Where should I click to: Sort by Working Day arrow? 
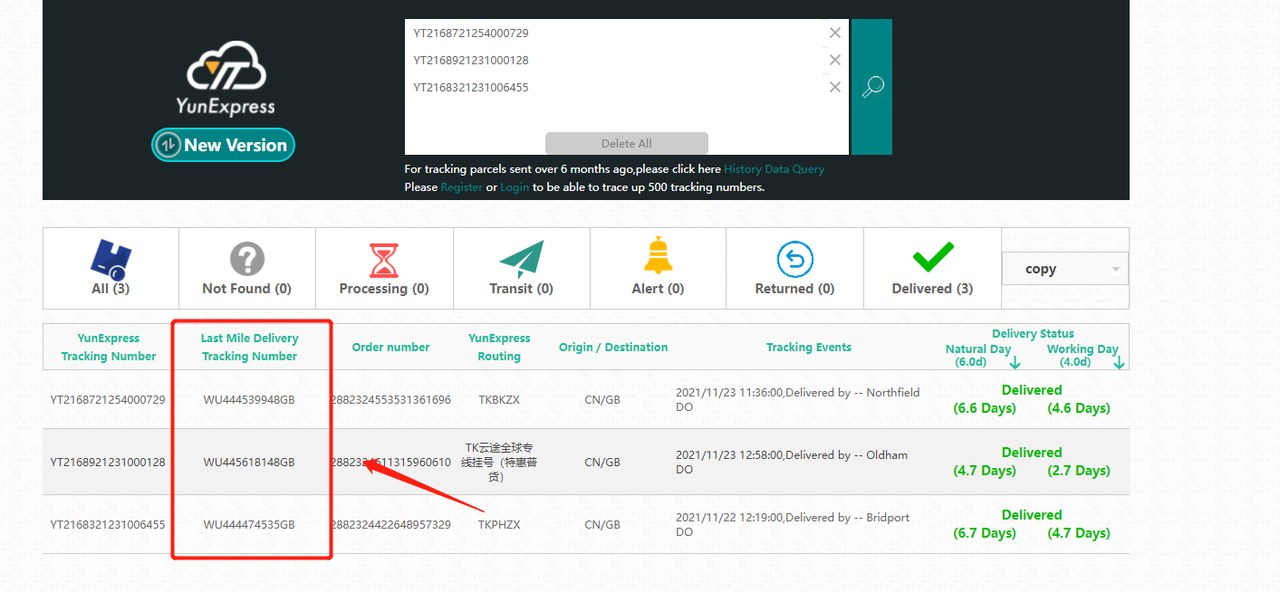[1118, 362]
